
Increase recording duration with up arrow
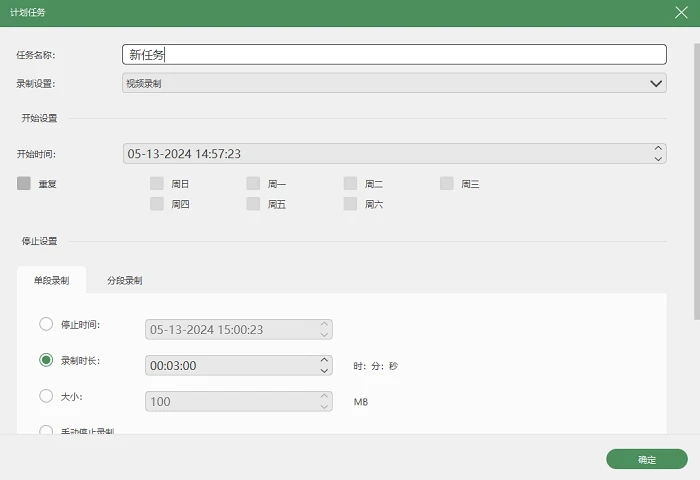click(x=324, y=360)
